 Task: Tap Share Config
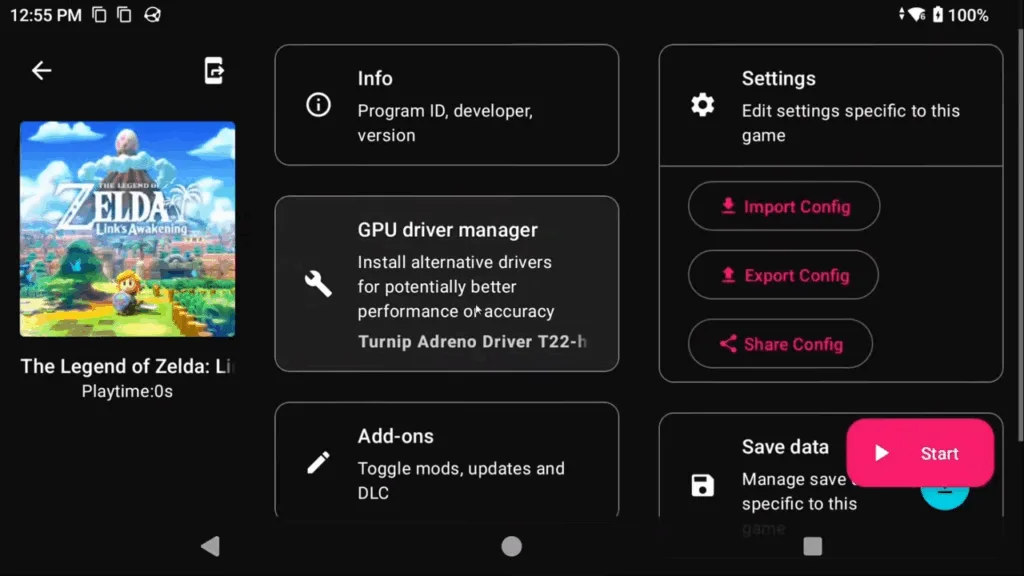pyautogui.click(x=780, y=344)
